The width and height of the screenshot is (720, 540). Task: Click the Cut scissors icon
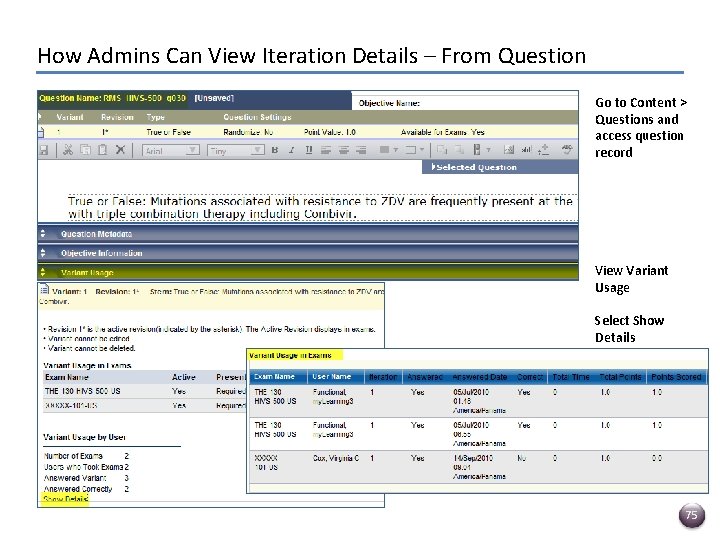click(x=68, y=150)
